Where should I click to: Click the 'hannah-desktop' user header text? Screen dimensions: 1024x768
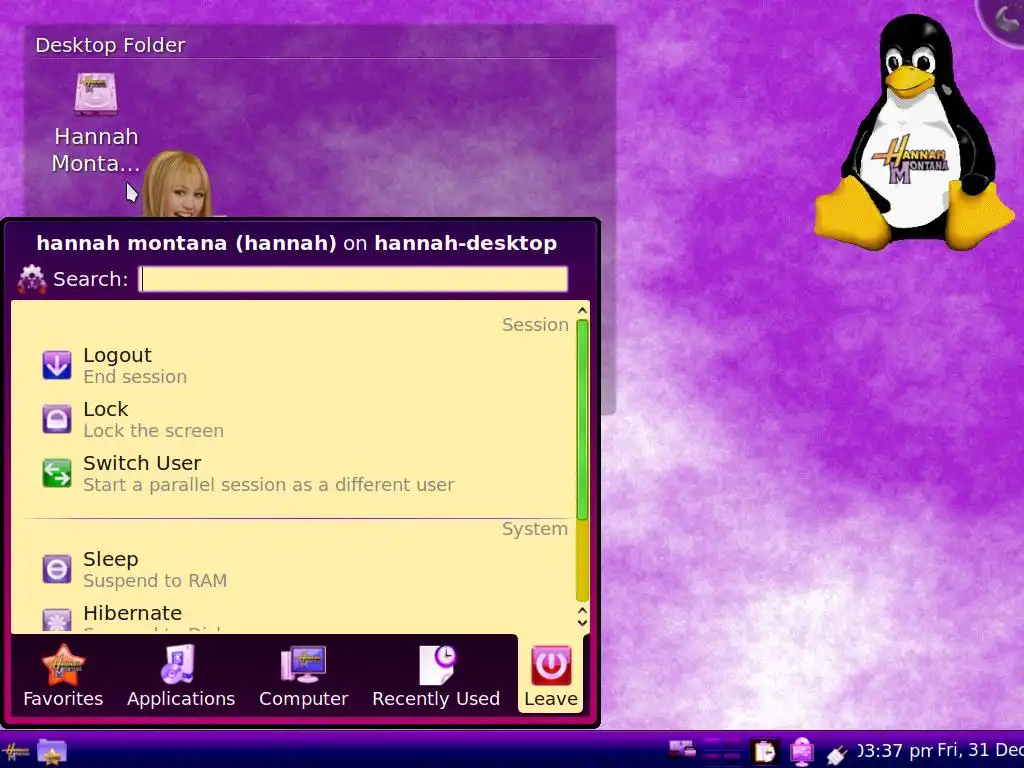(466, 243)
